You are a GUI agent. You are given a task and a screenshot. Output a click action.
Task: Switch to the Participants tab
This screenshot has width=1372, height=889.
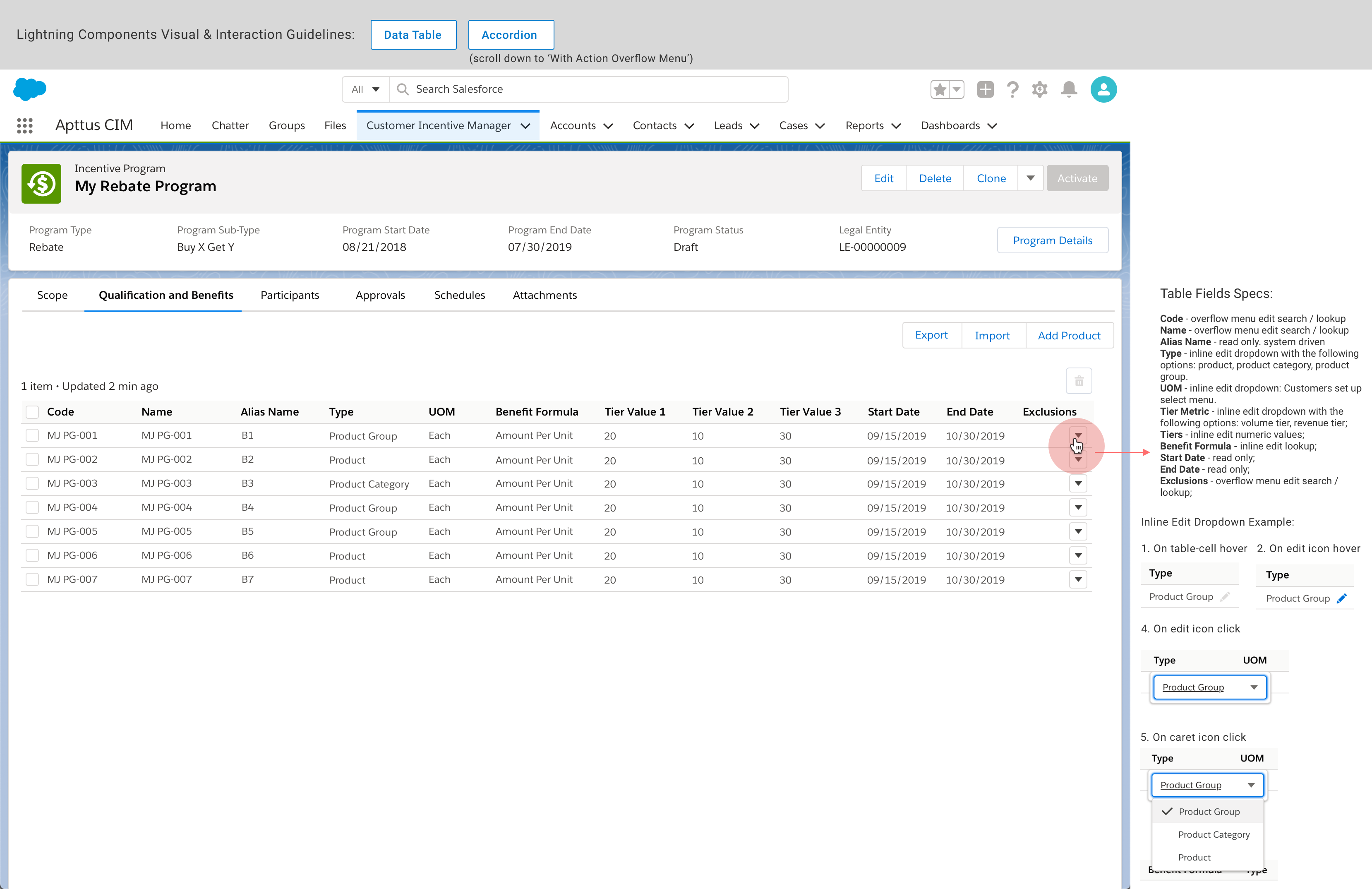tap(289, 295)
